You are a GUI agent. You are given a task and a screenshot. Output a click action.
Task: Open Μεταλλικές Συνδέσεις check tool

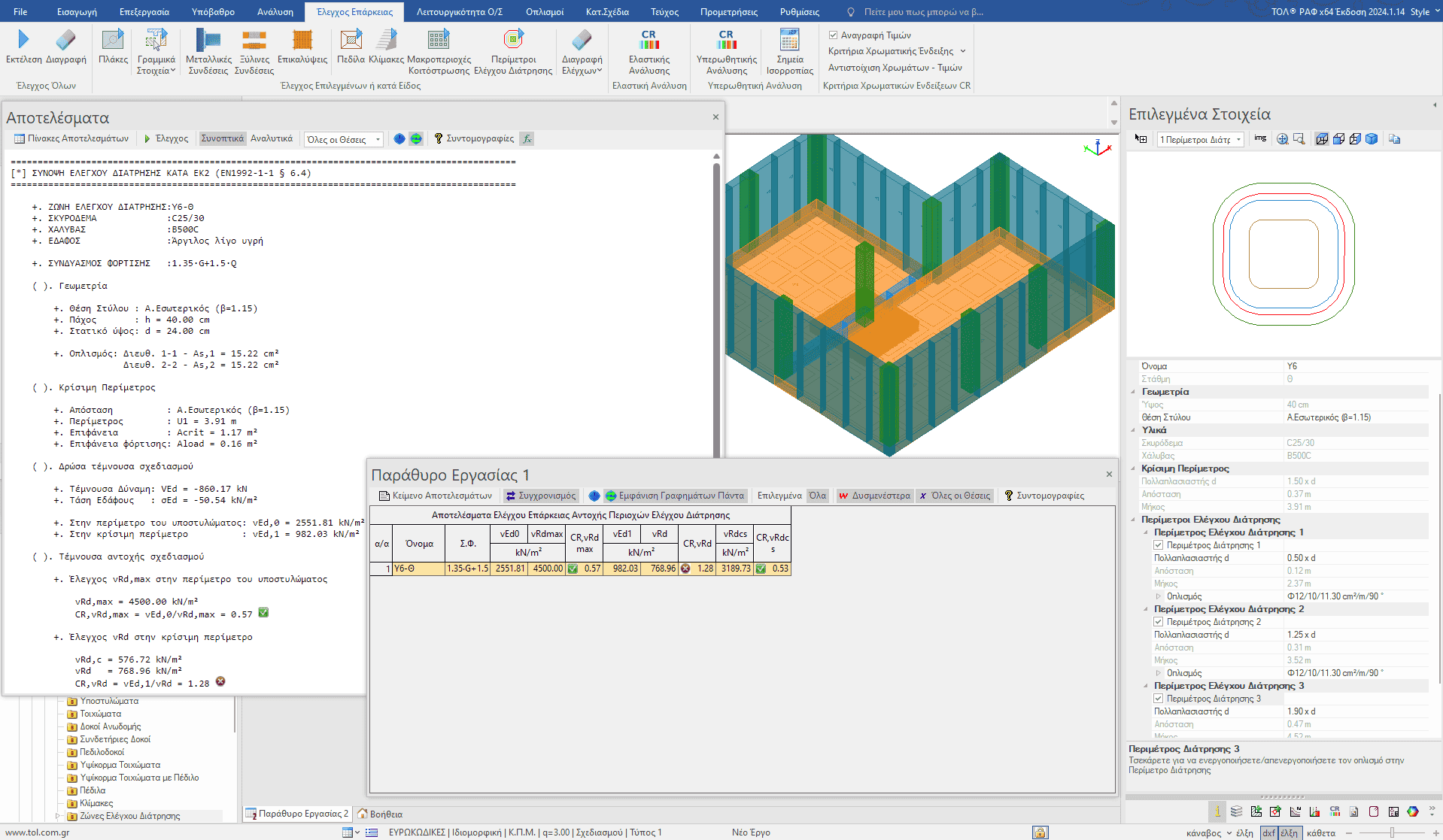pyautogui.click(x=208, y=40)
